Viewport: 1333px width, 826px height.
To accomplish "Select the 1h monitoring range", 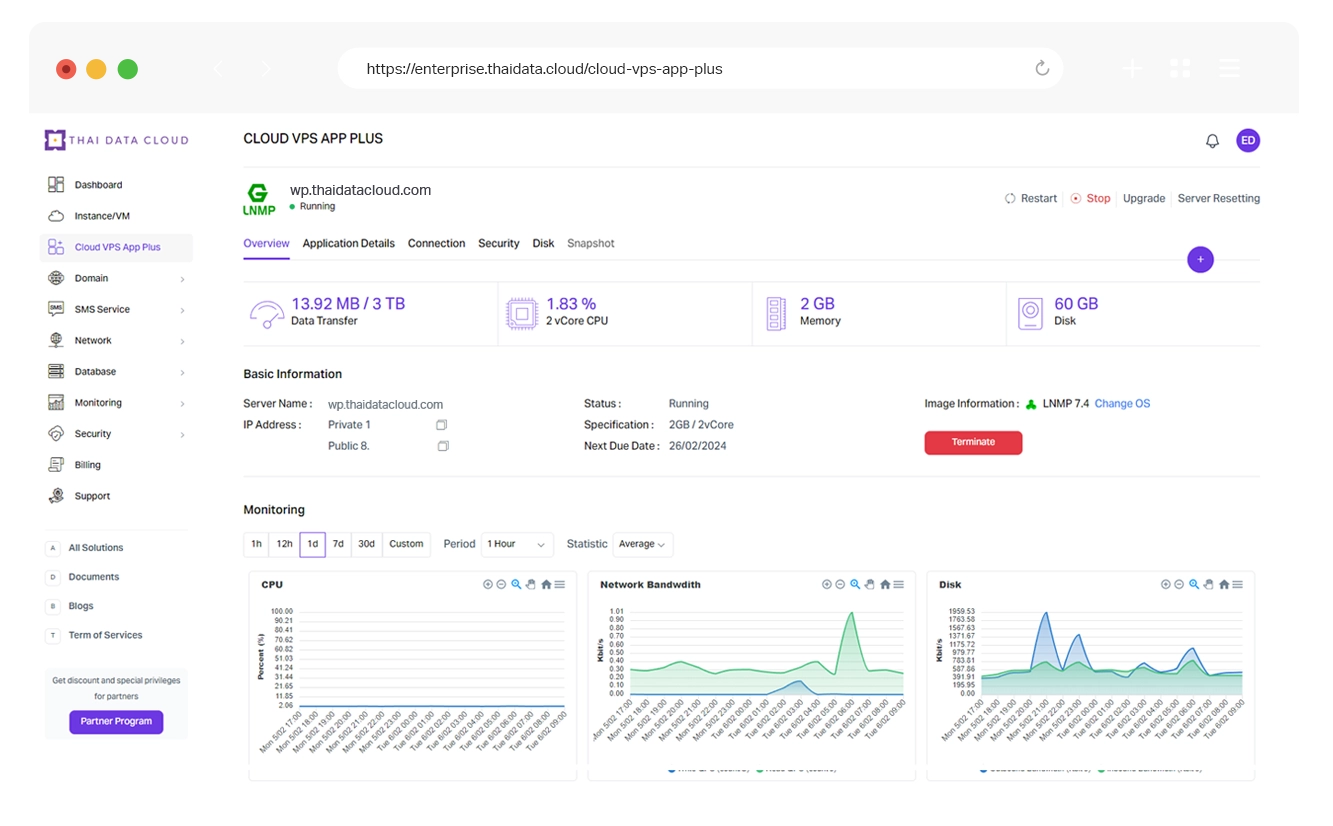I will click(x=257, y=545).
